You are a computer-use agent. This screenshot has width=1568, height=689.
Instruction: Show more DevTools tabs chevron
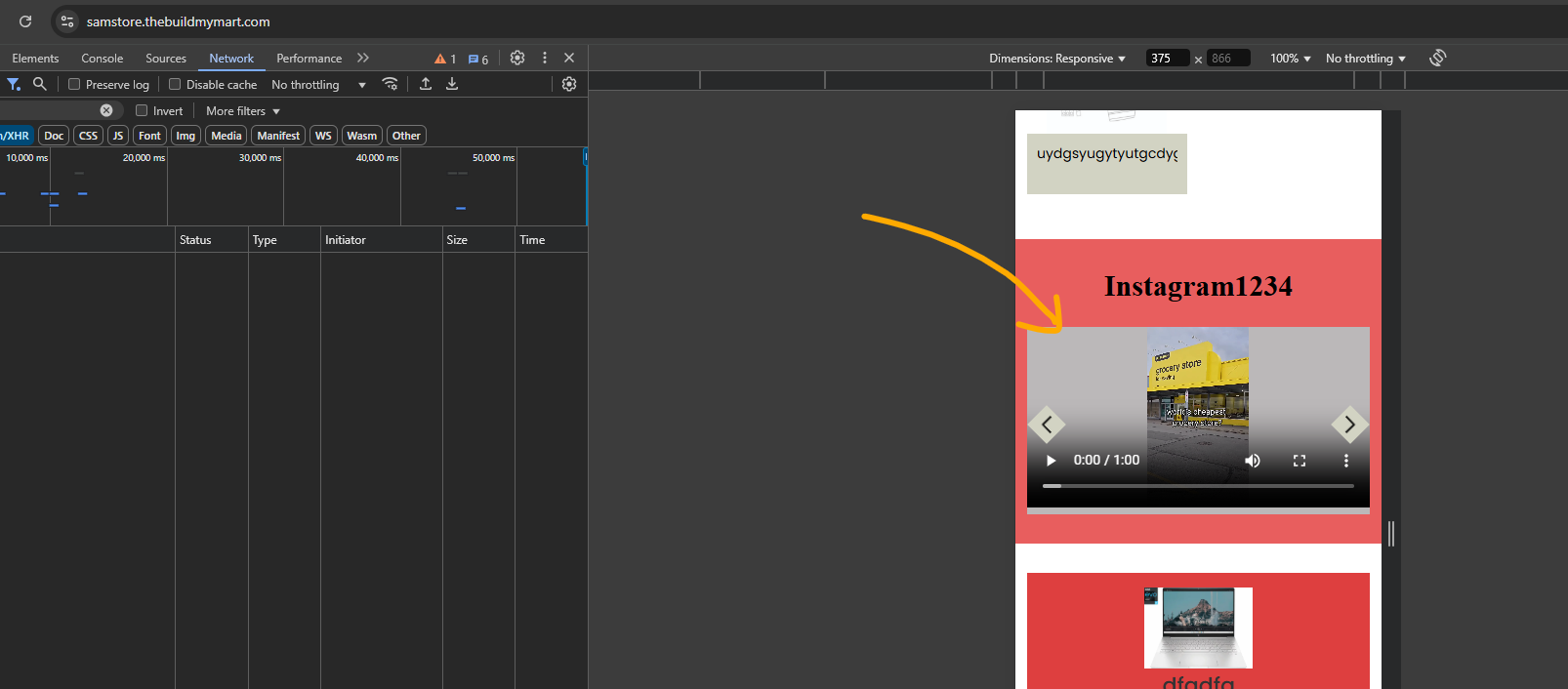(x=363, y=59)
